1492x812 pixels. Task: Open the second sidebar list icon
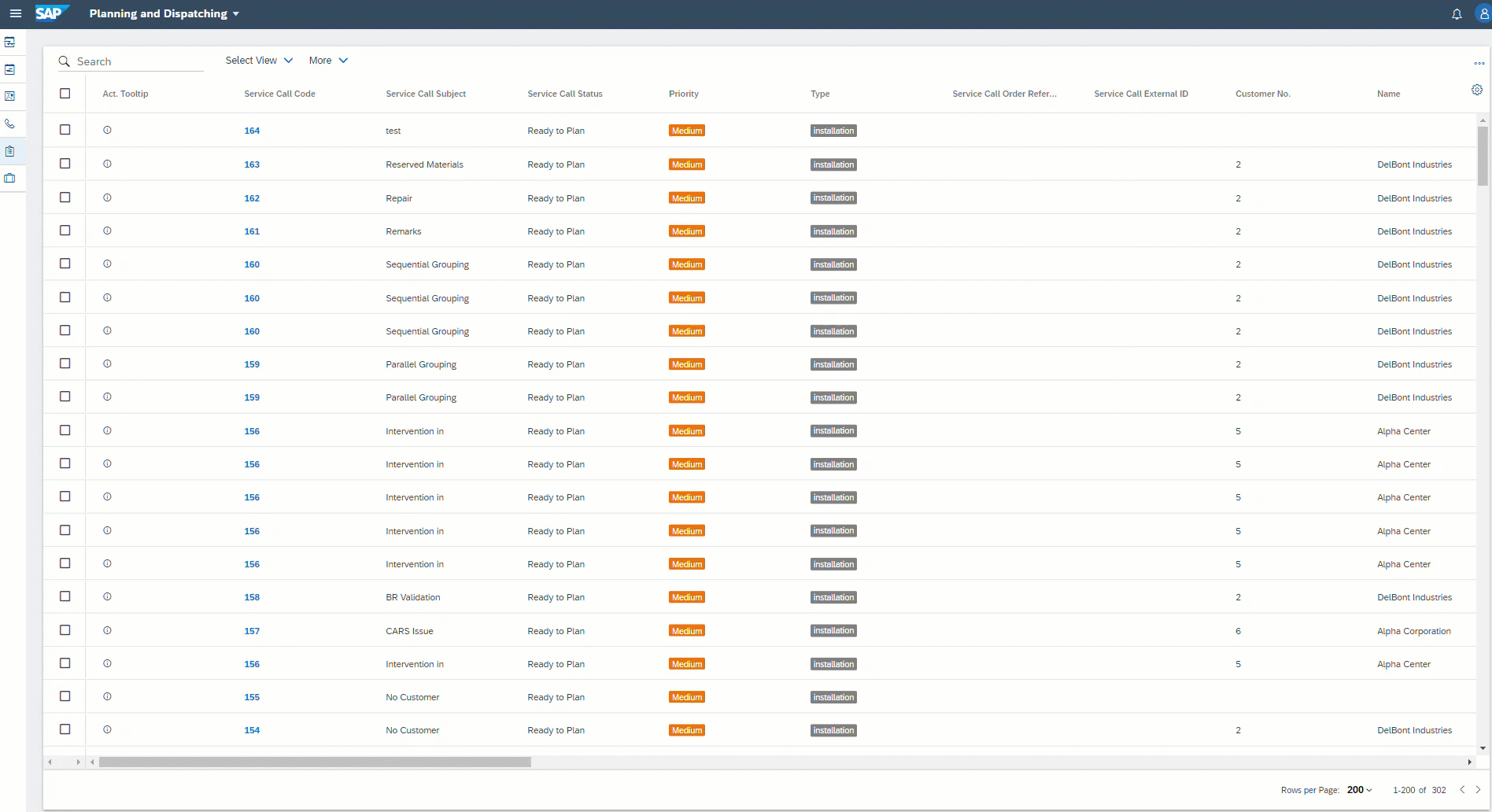10,69
